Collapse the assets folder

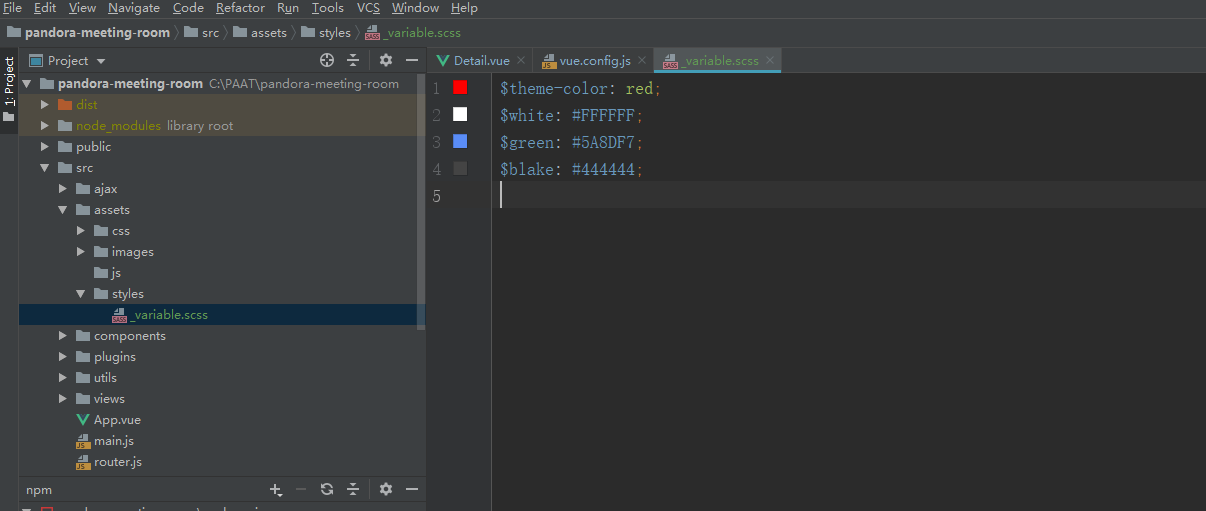pos(62,210)
